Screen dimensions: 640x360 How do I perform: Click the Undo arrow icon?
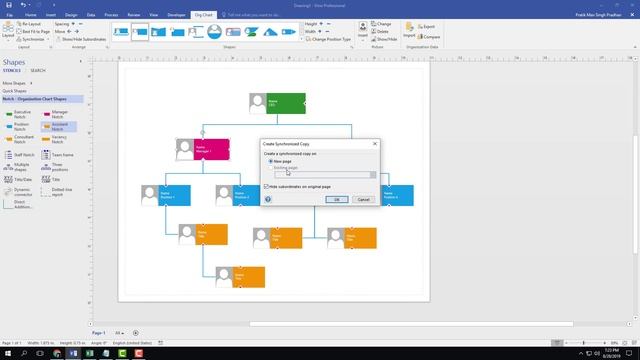point(23,5)
